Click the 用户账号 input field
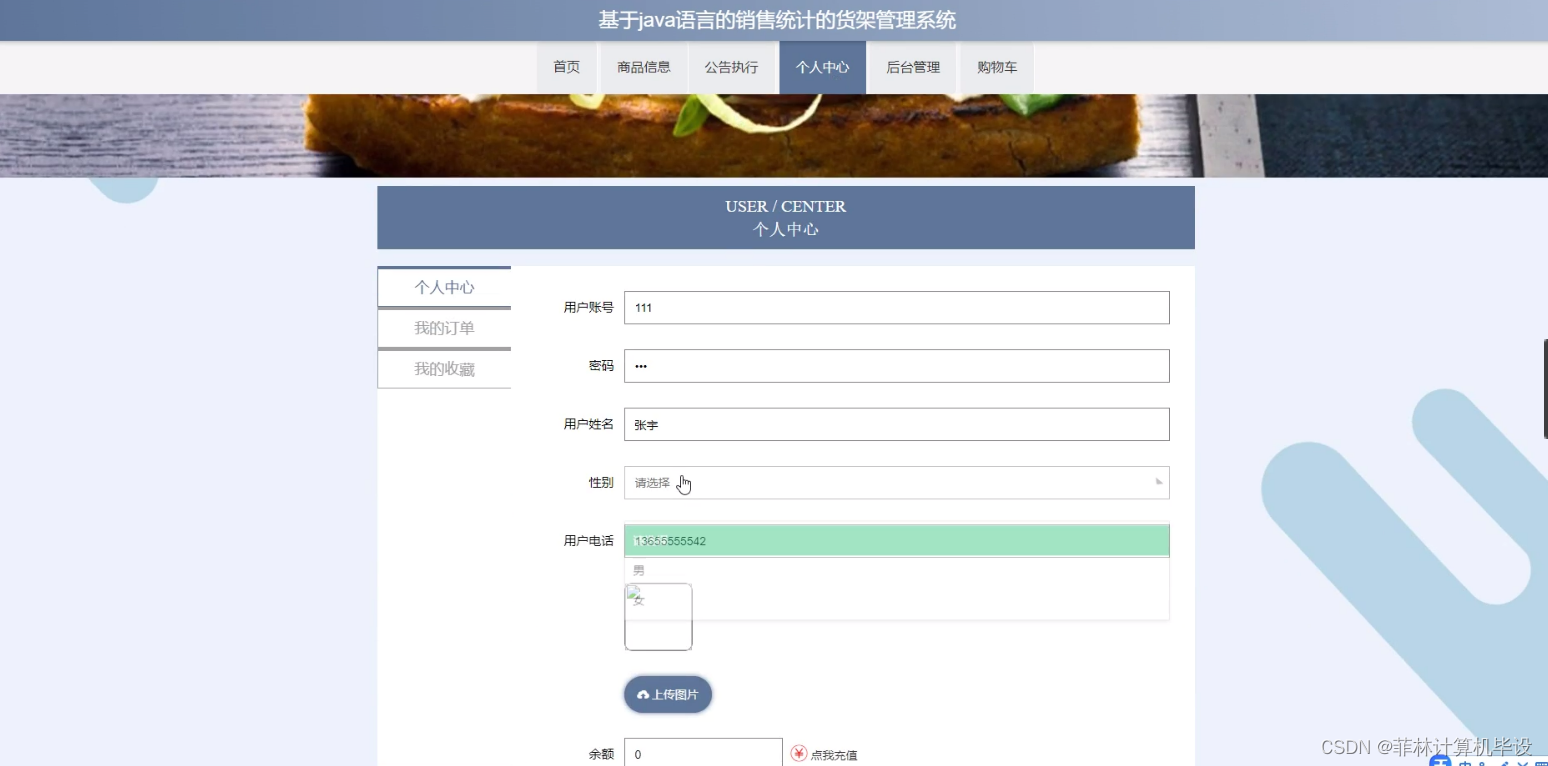 coord(895,307)
